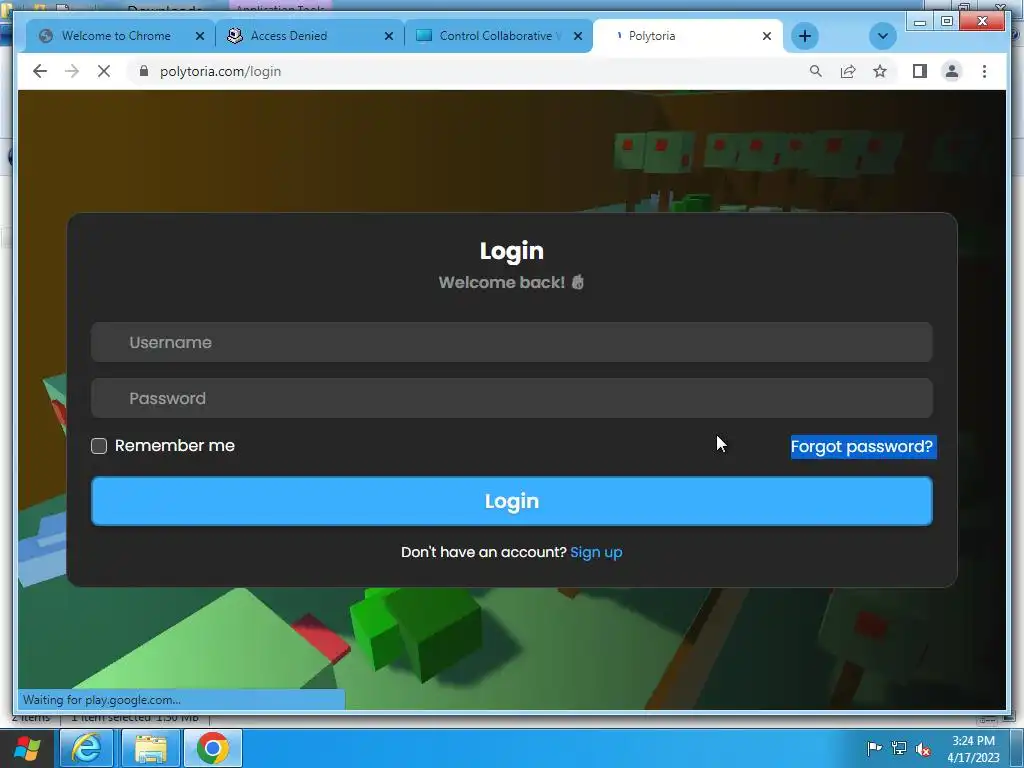
Task: Click the muted volume tray icon
Action: 923,749
